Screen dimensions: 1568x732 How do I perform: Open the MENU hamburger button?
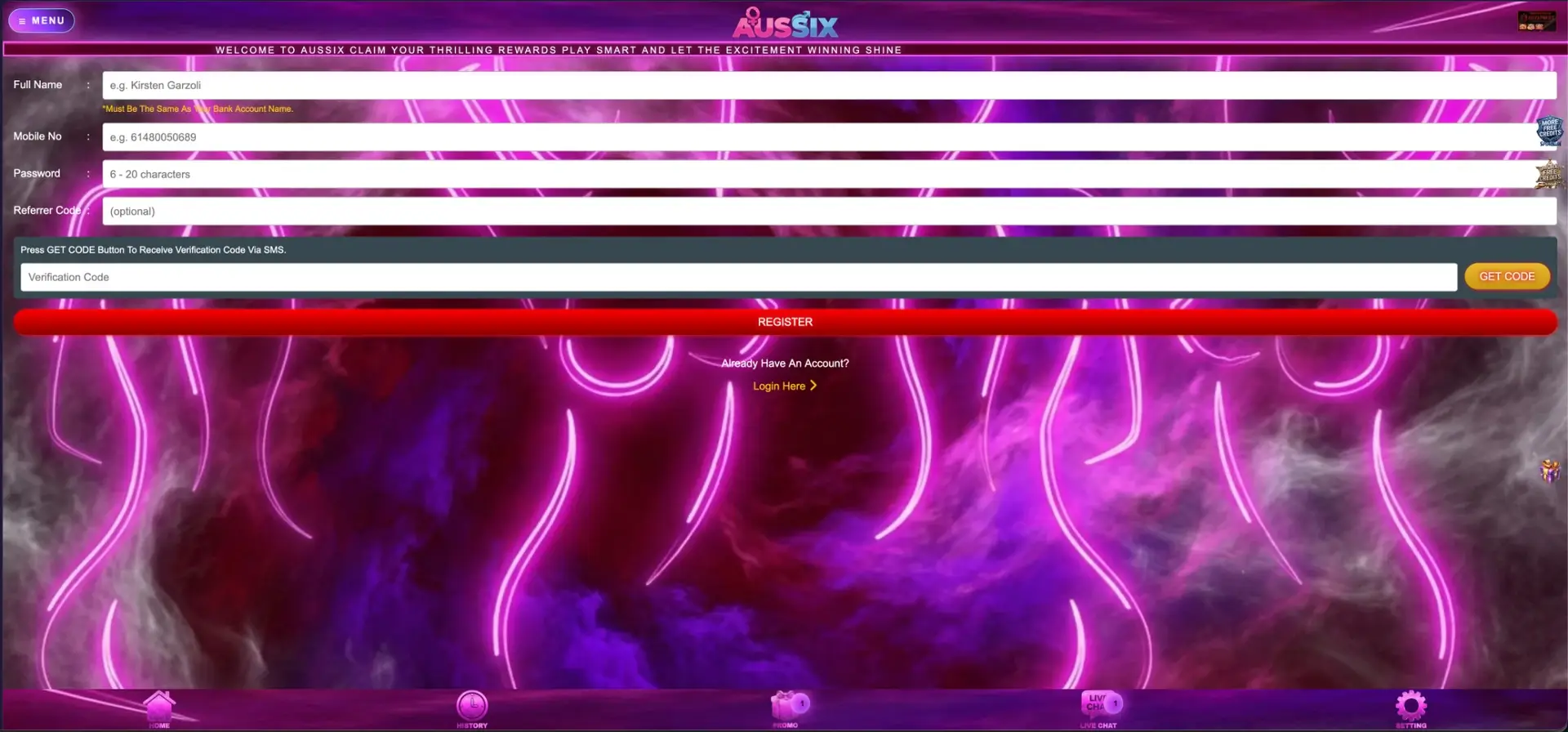click(x=42, y=20)
